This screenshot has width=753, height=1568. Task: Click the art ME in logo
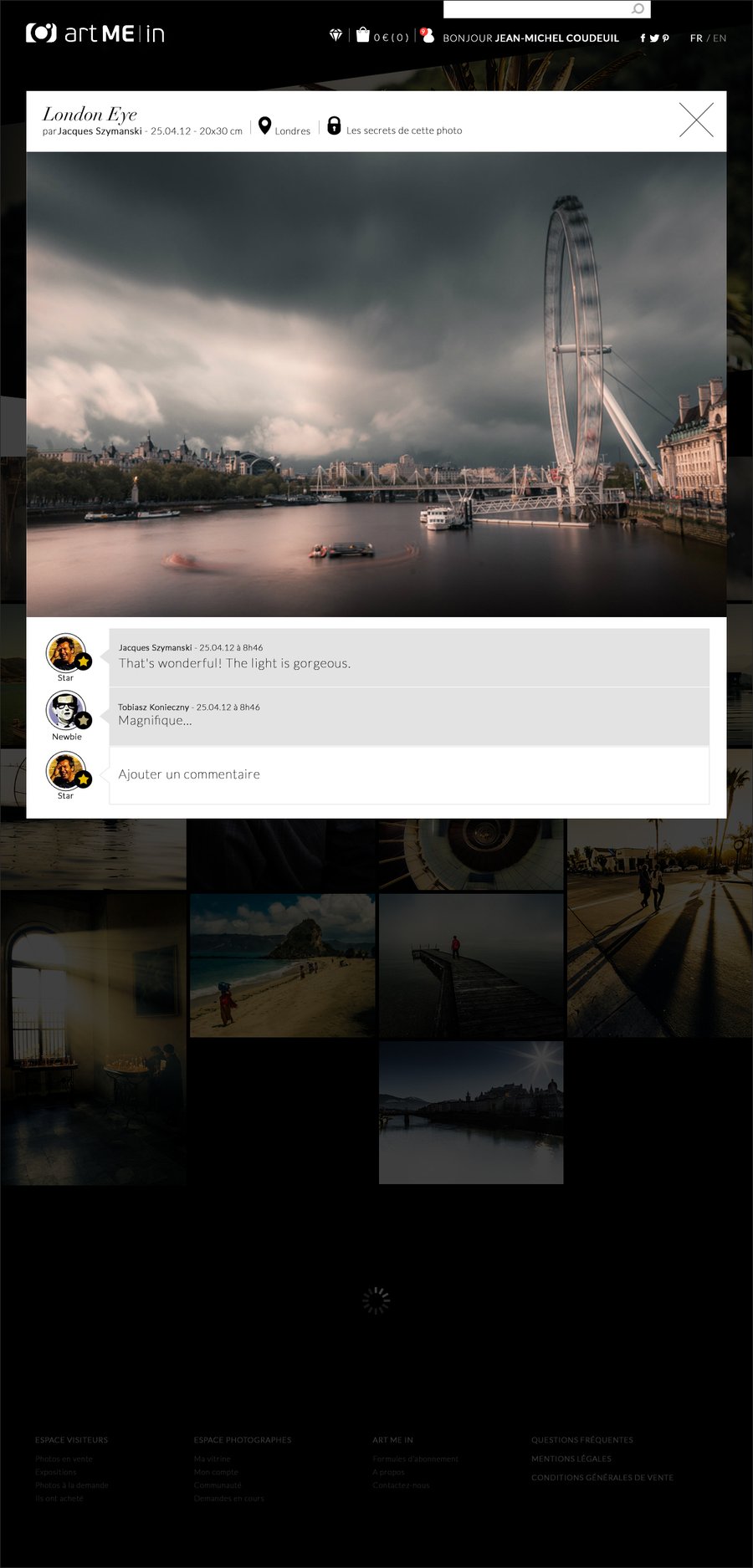pos(95,33)
